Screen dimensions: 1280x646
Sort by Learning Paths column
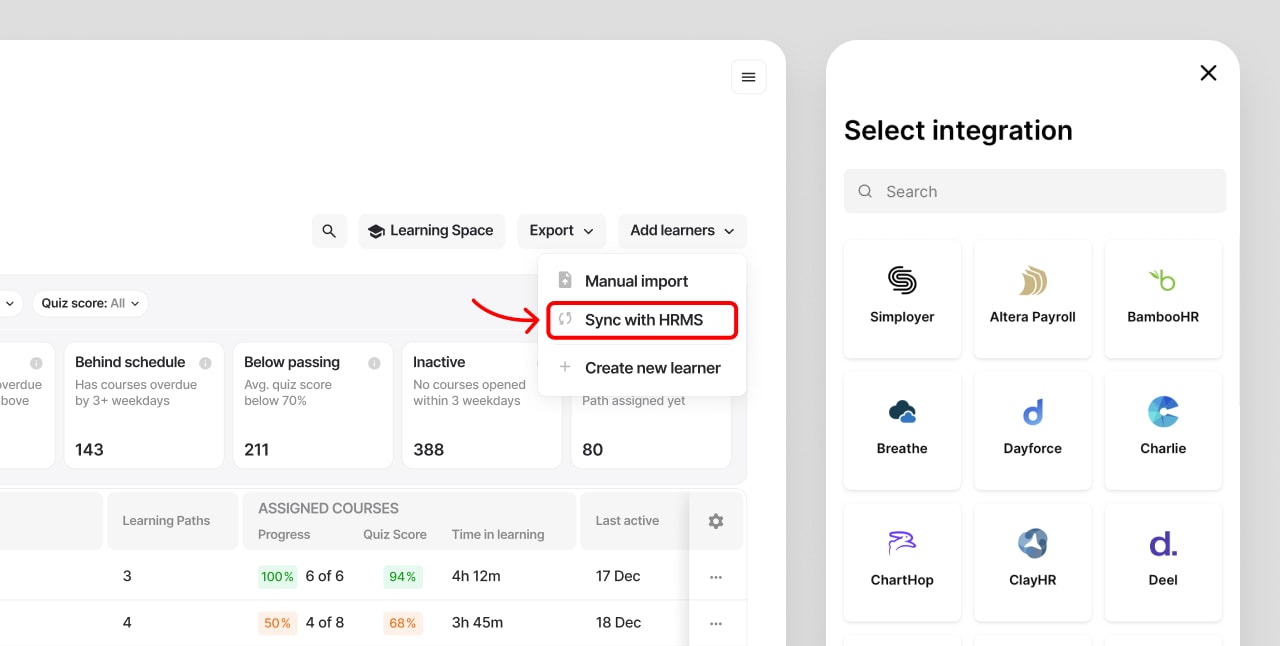click(166, 521)
